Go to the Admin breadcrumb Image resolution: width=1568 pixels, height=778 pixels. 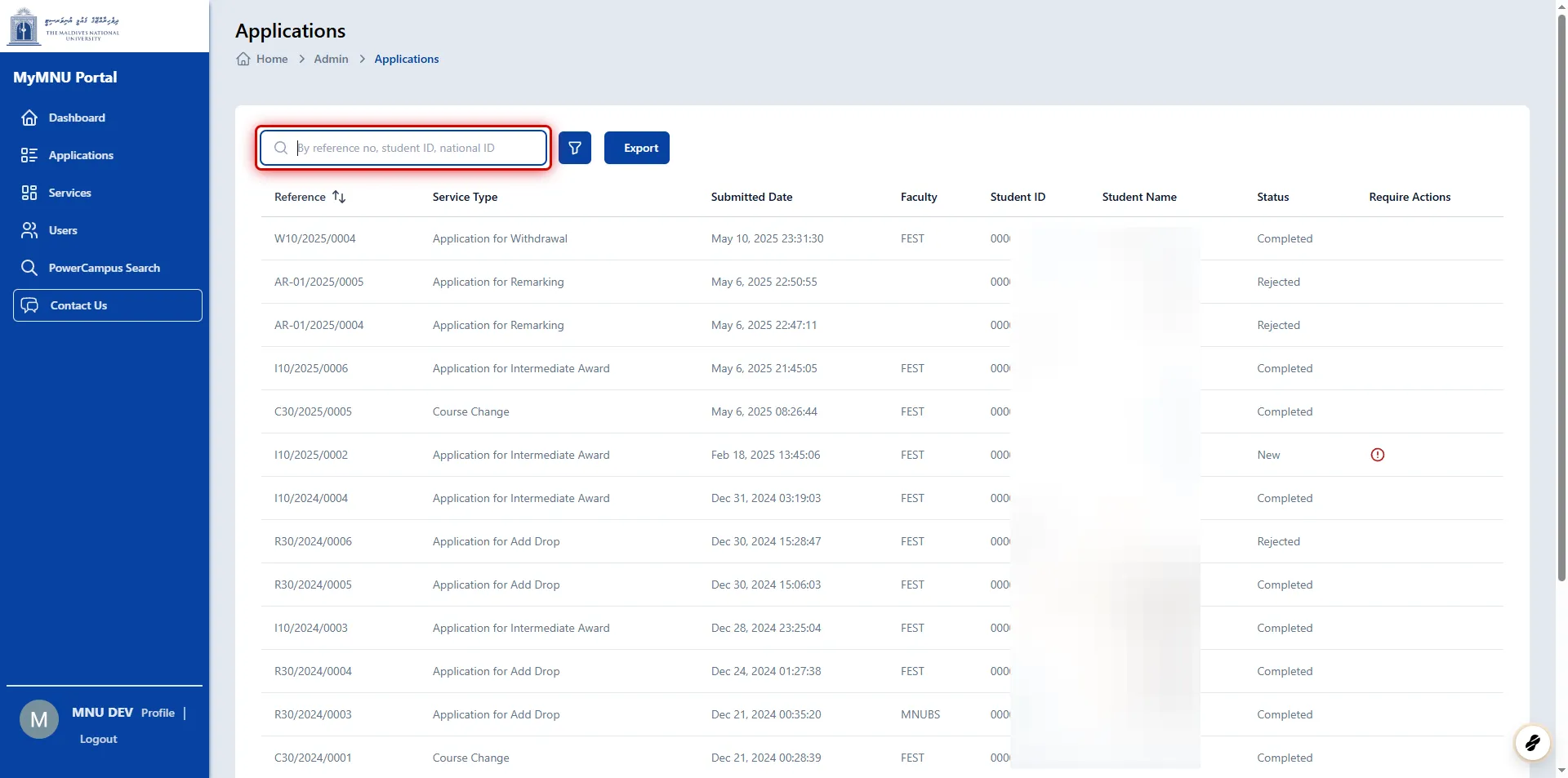coord(331,59)
